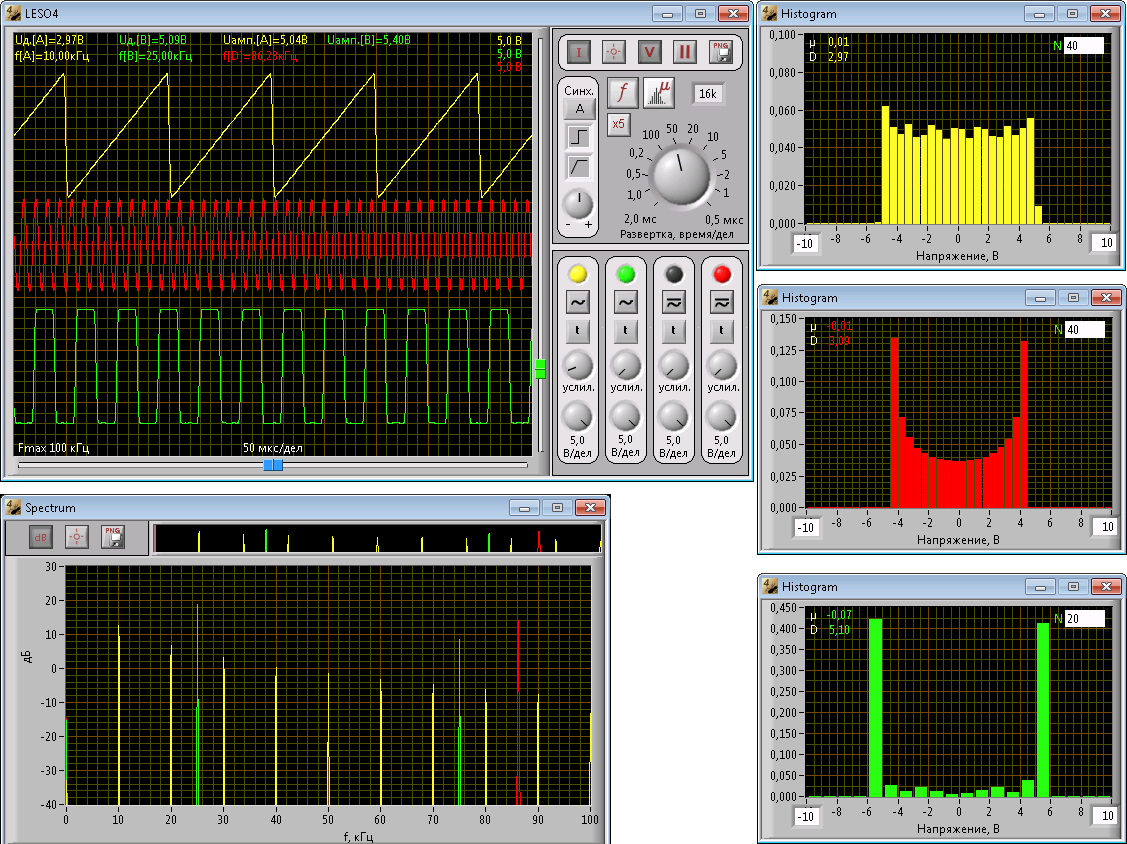1127x844 pixels.
Task: Click the green channel gain knob
Action: (x=626, y=366)
